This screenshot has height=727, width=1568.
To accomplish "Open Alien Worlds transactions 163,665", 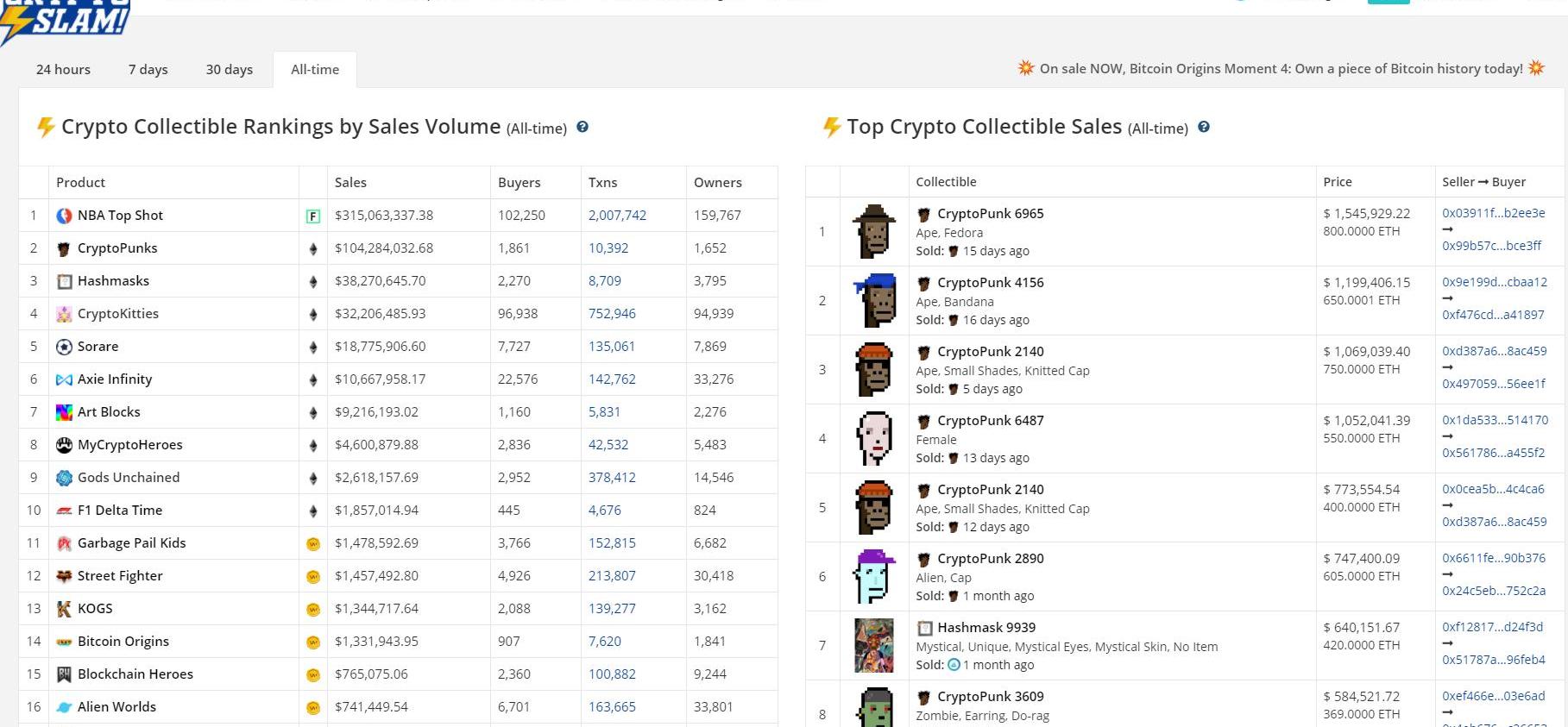I will click(x=612, y=707).
